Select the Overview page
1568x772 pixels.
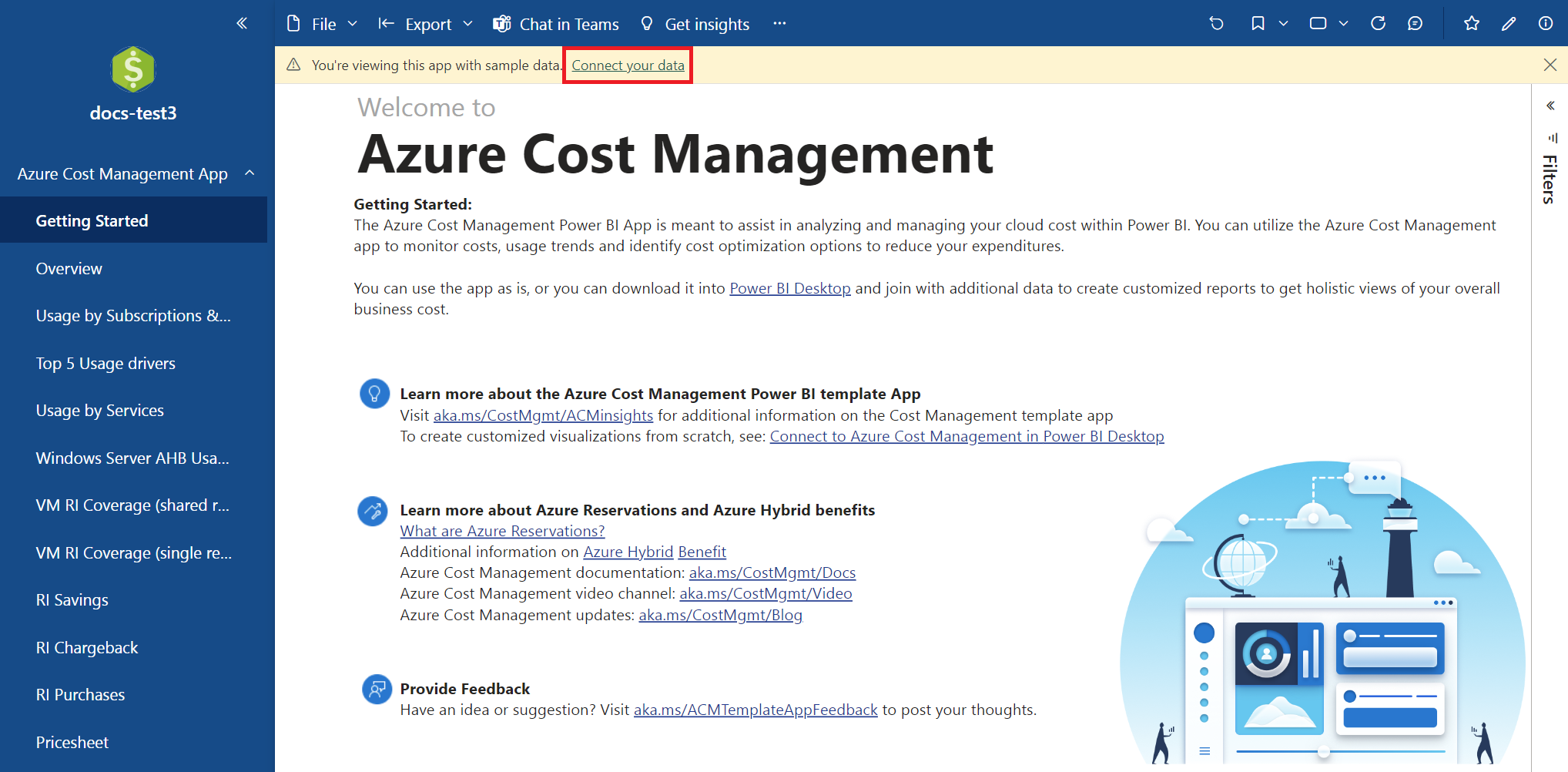pos(69,269)
